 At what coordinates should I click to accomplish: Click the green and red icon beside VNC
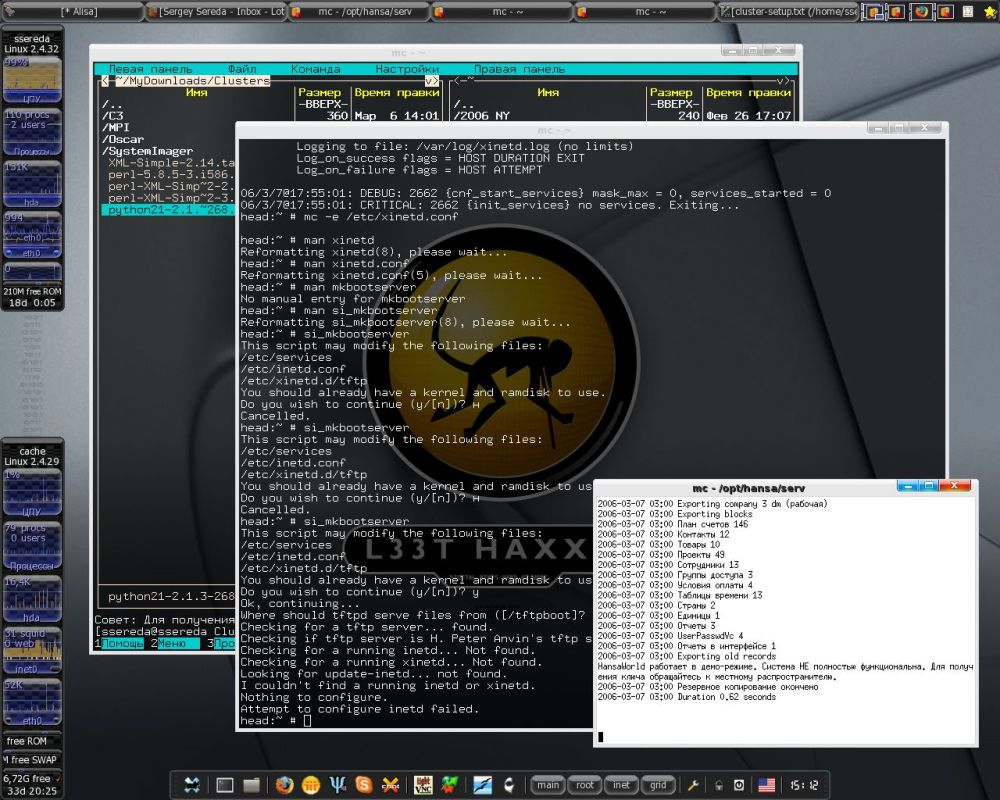pyautogui.click(x=450, y=785)
